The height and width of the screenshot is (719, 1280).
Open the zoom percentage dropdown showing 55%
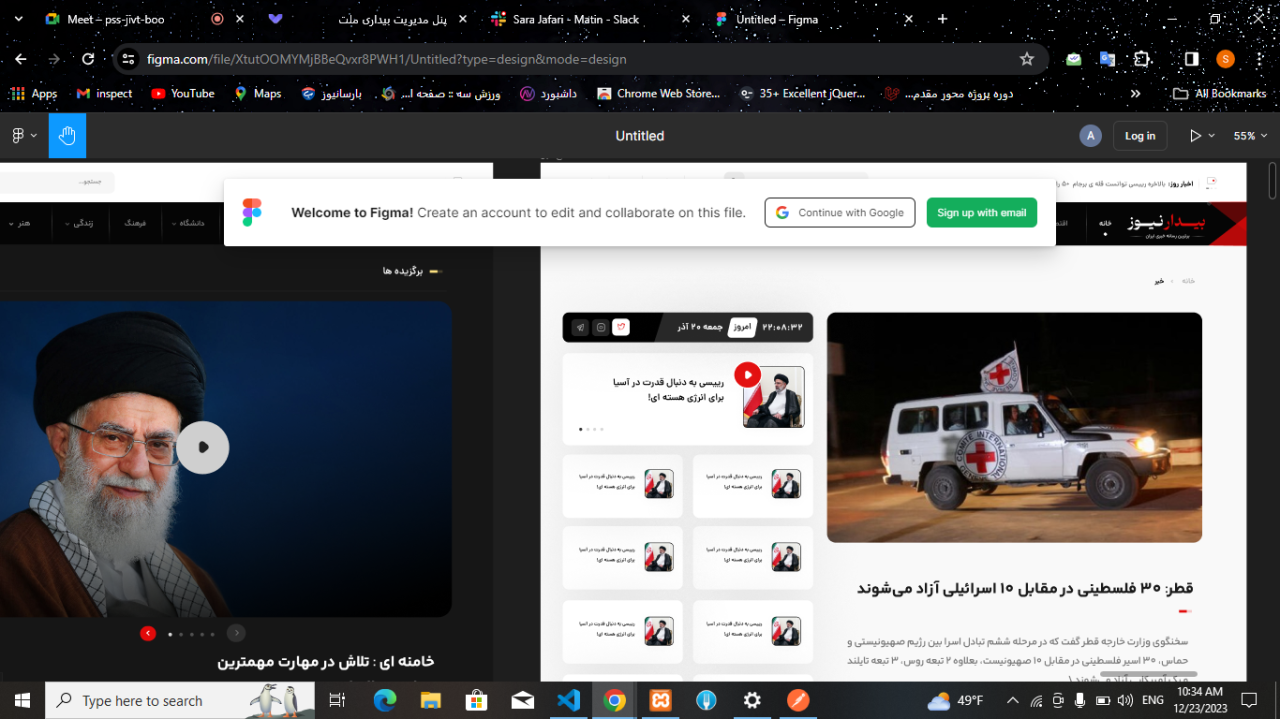coord(1249,135)
